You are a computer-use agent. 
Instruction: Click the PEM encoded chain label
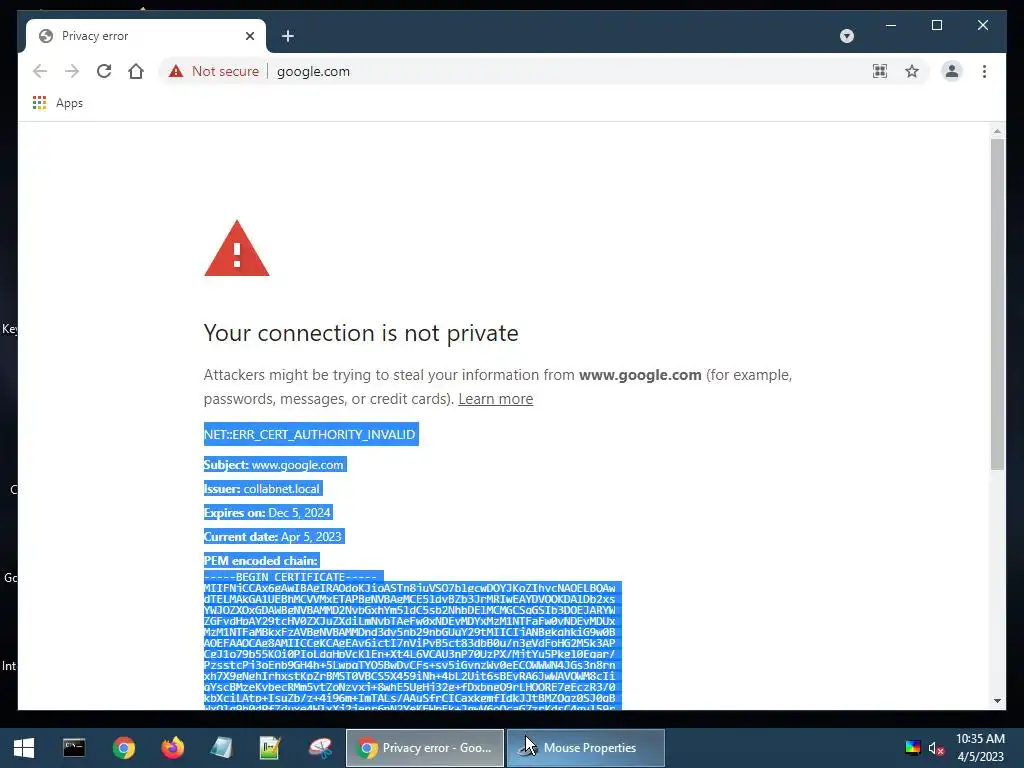pos(261,560)
